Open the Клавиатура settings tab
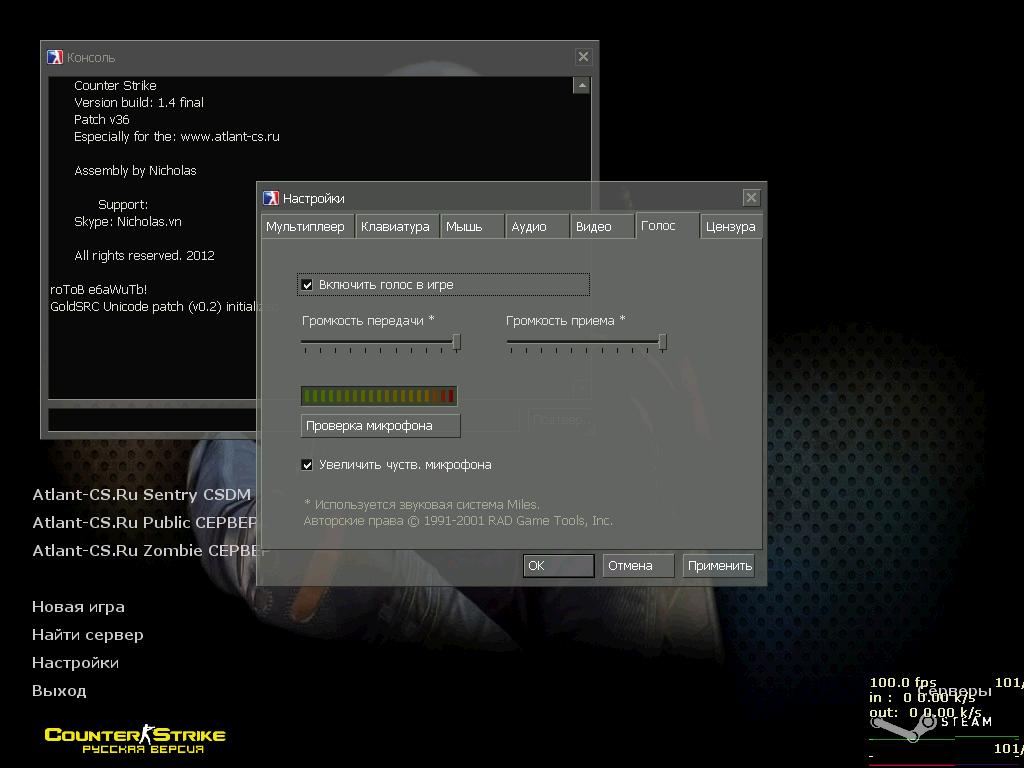1024x768 pixels. 396,227
